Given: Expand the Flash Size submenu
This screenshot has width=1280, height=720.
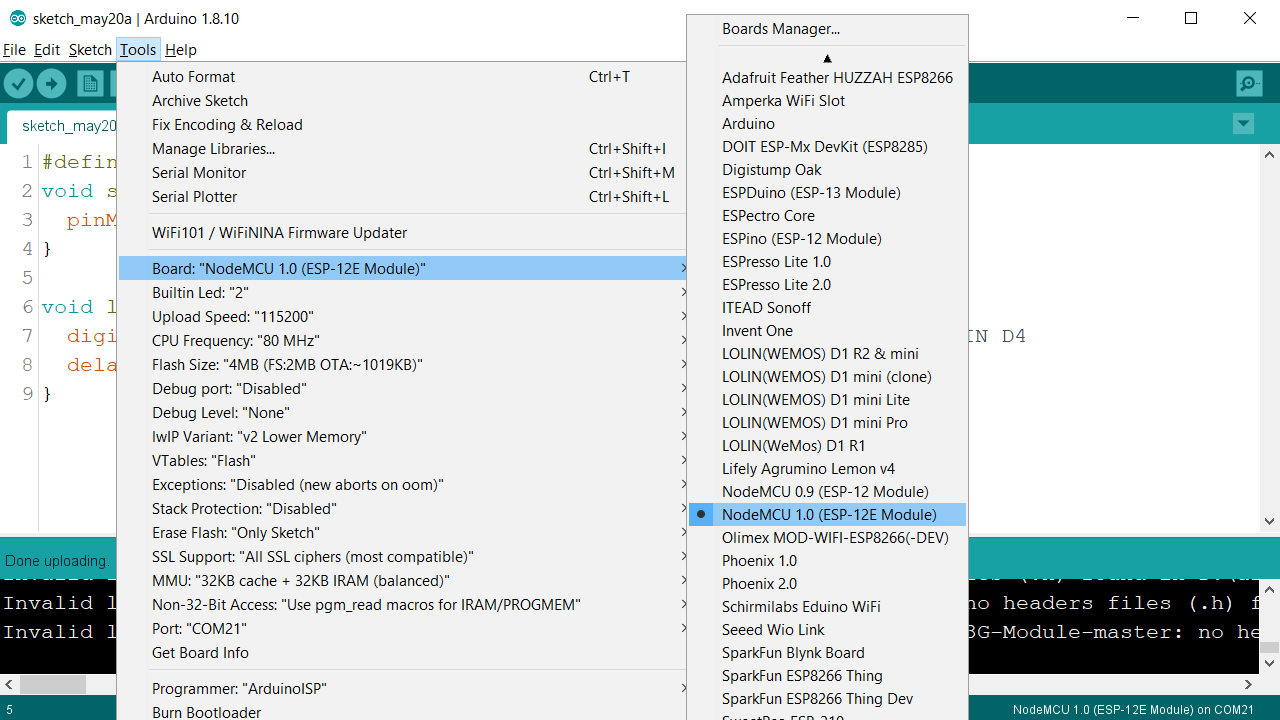Looking at the screenshot, I should click(x=404, y=364).
